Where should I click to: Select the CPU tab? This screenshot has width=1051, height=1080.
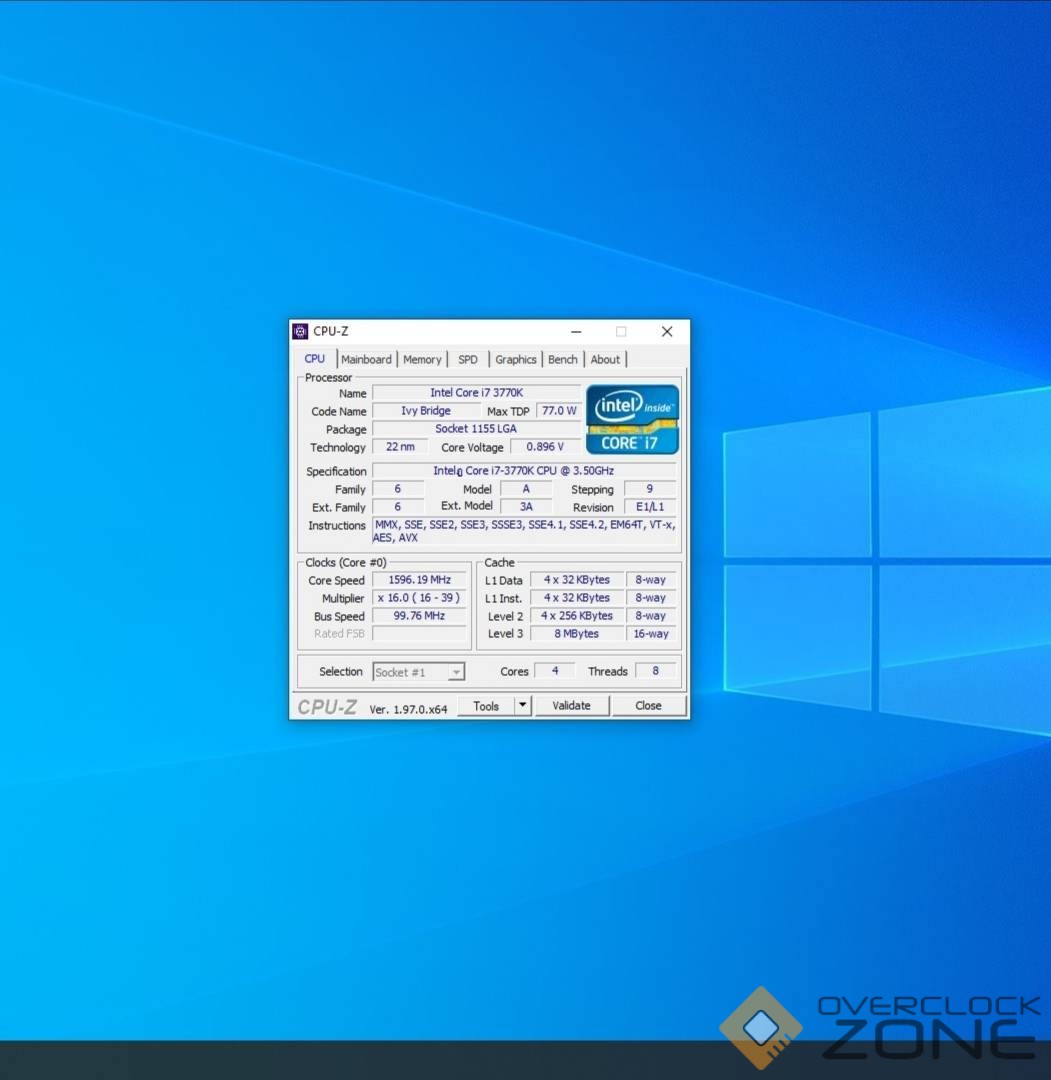click(x=315, y=359)
